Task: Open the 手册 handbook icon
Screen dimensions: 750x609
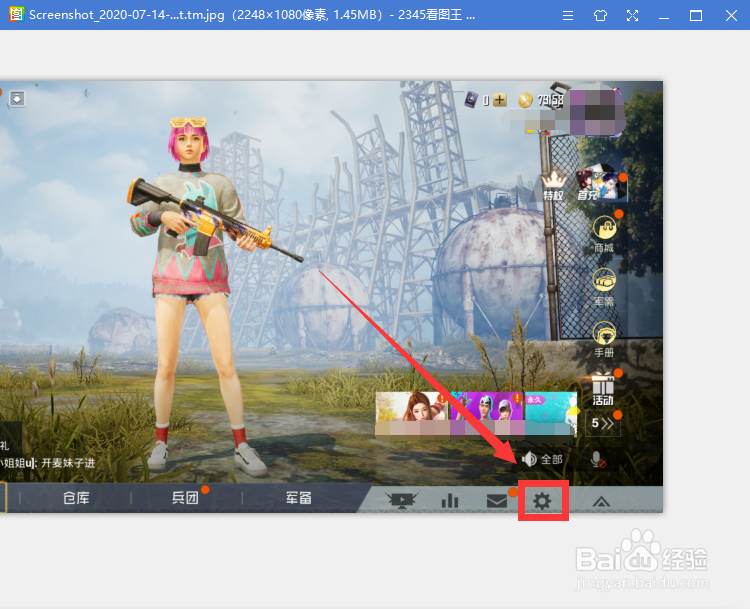Action: point(604,339)
